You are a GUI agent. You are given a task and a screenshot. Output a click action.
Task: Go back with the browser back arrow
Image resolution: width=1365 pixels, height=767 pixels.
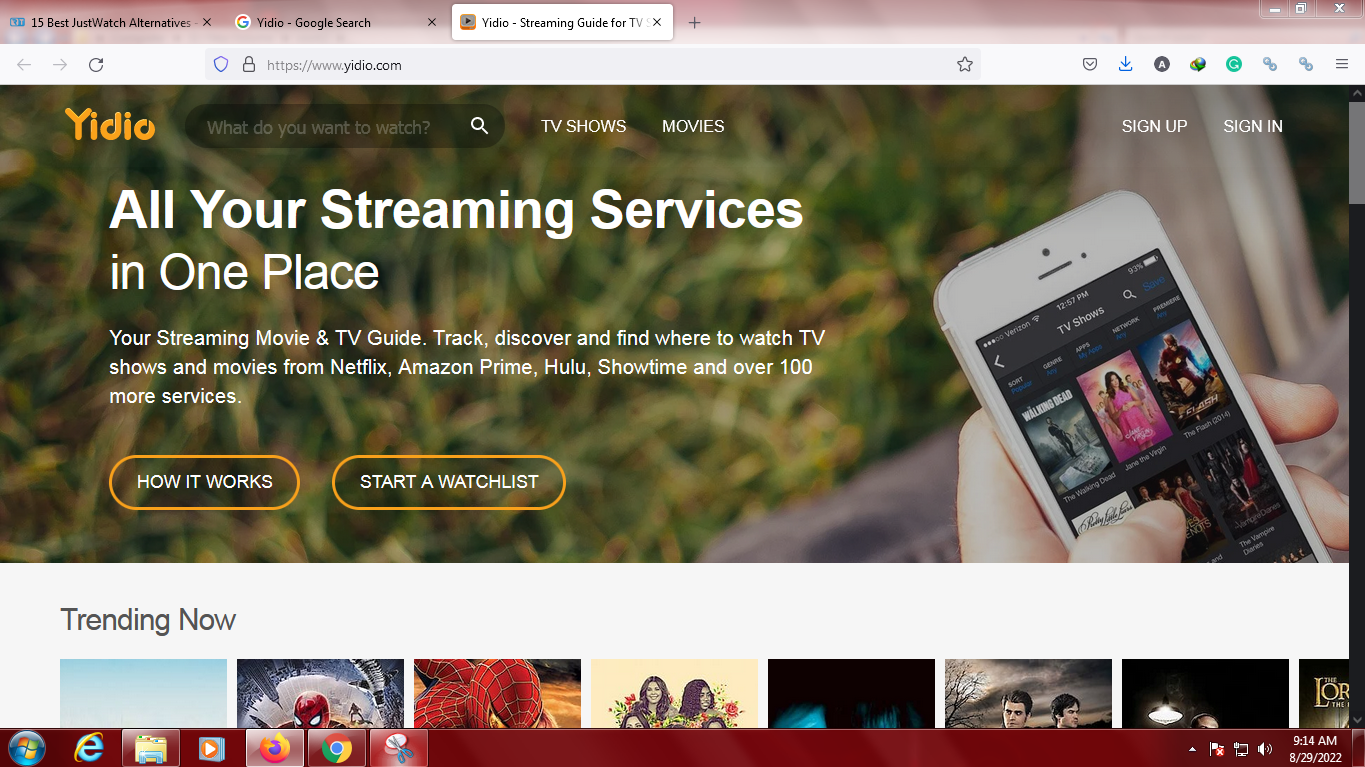coord(24,64)
